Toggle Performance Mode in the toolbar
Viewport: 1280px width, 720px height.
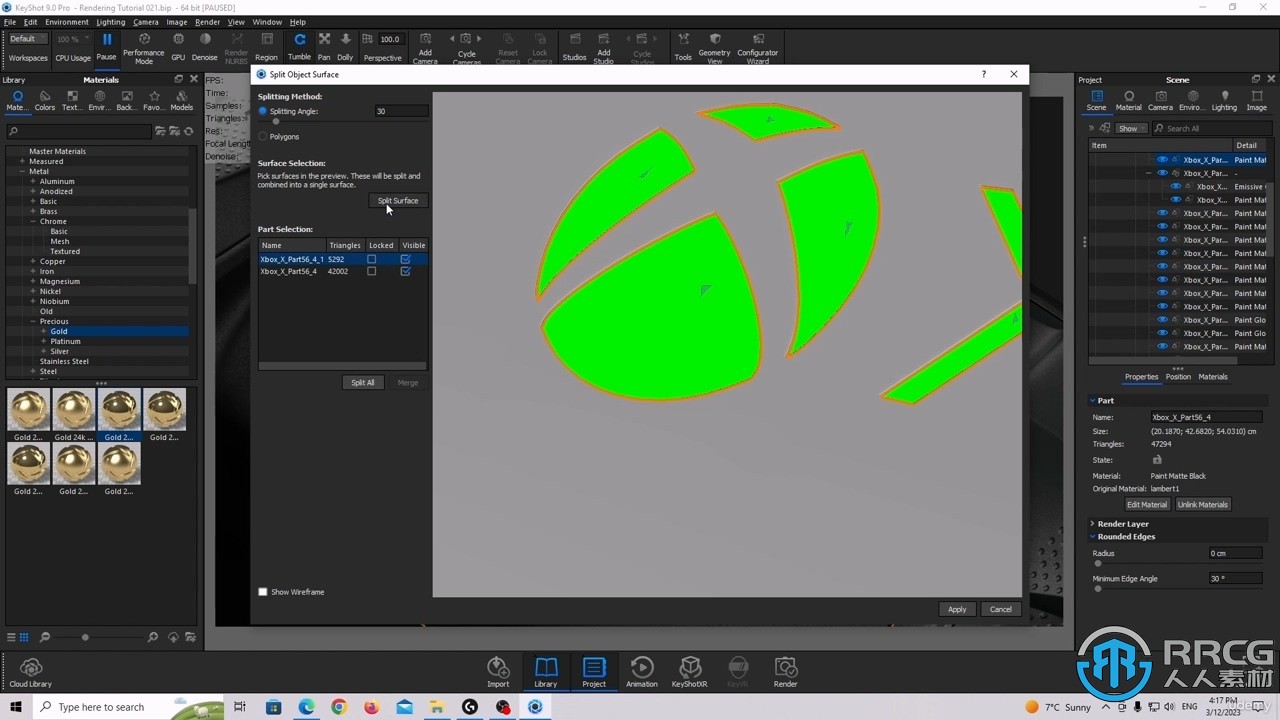click(143, 47)
